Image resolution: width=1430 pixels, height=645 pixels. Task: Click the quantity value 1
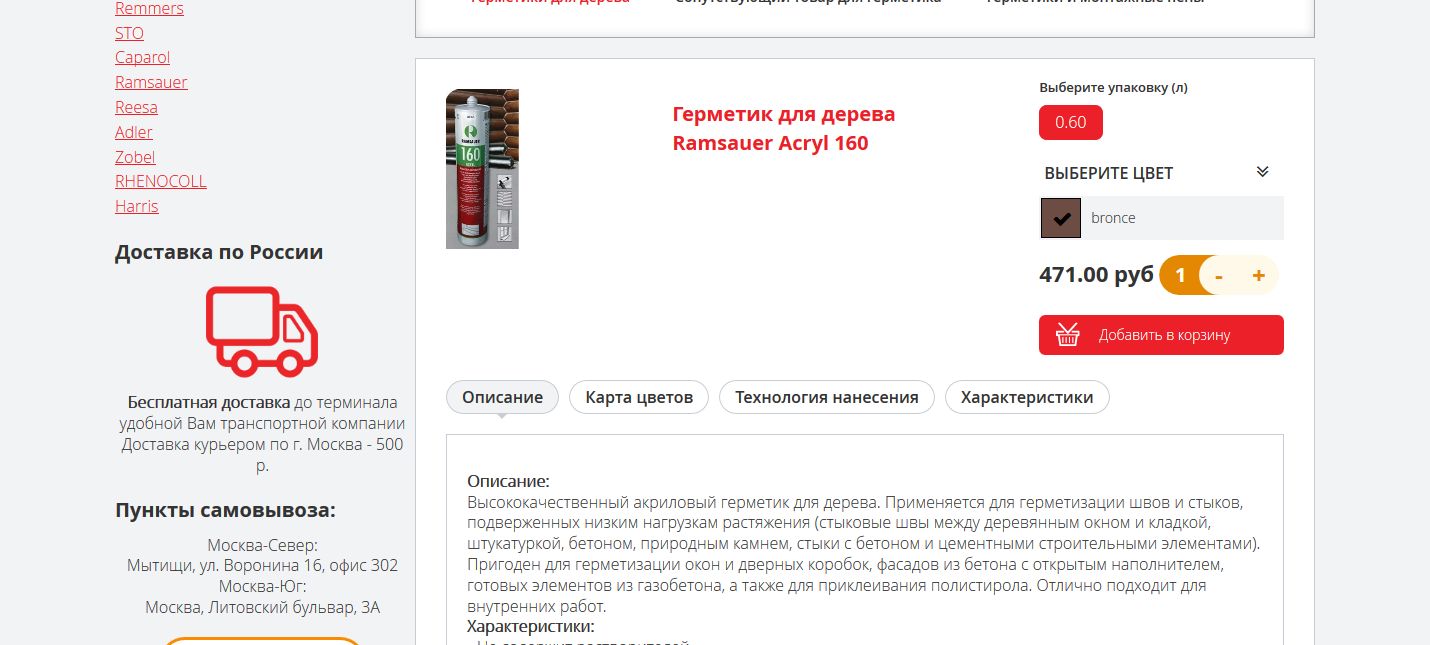(1180, 275)
